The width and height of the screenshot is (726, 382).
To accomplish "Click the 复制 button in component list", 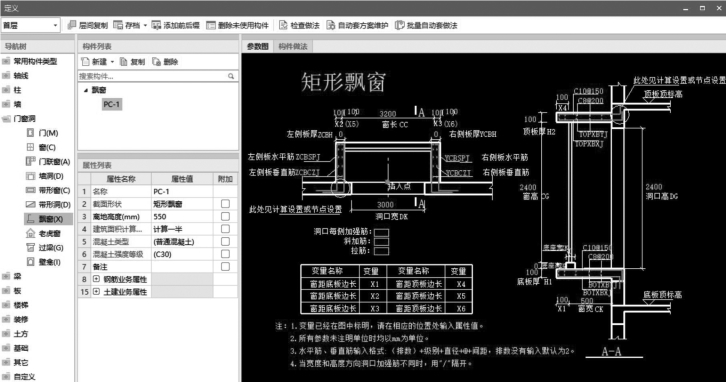I will [x=132, y=62].
